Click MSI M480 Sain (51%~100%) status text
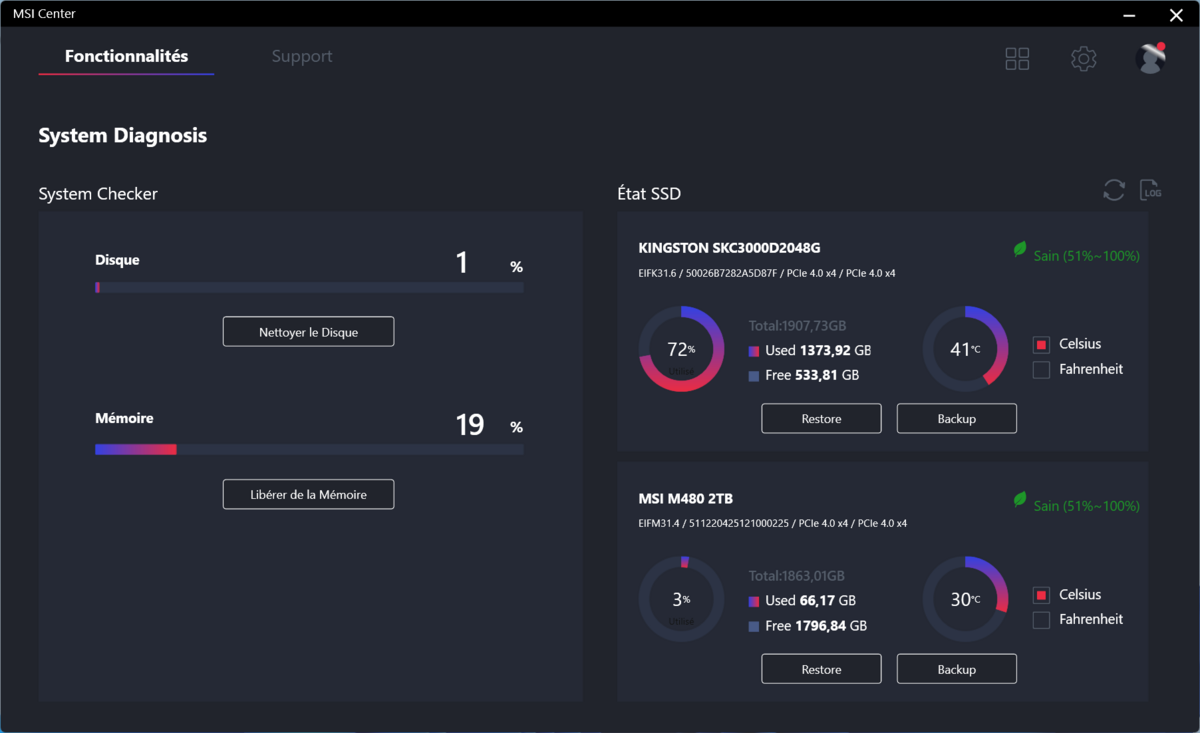This screenshot has width=1200, height=733. tap(1086, 506)
